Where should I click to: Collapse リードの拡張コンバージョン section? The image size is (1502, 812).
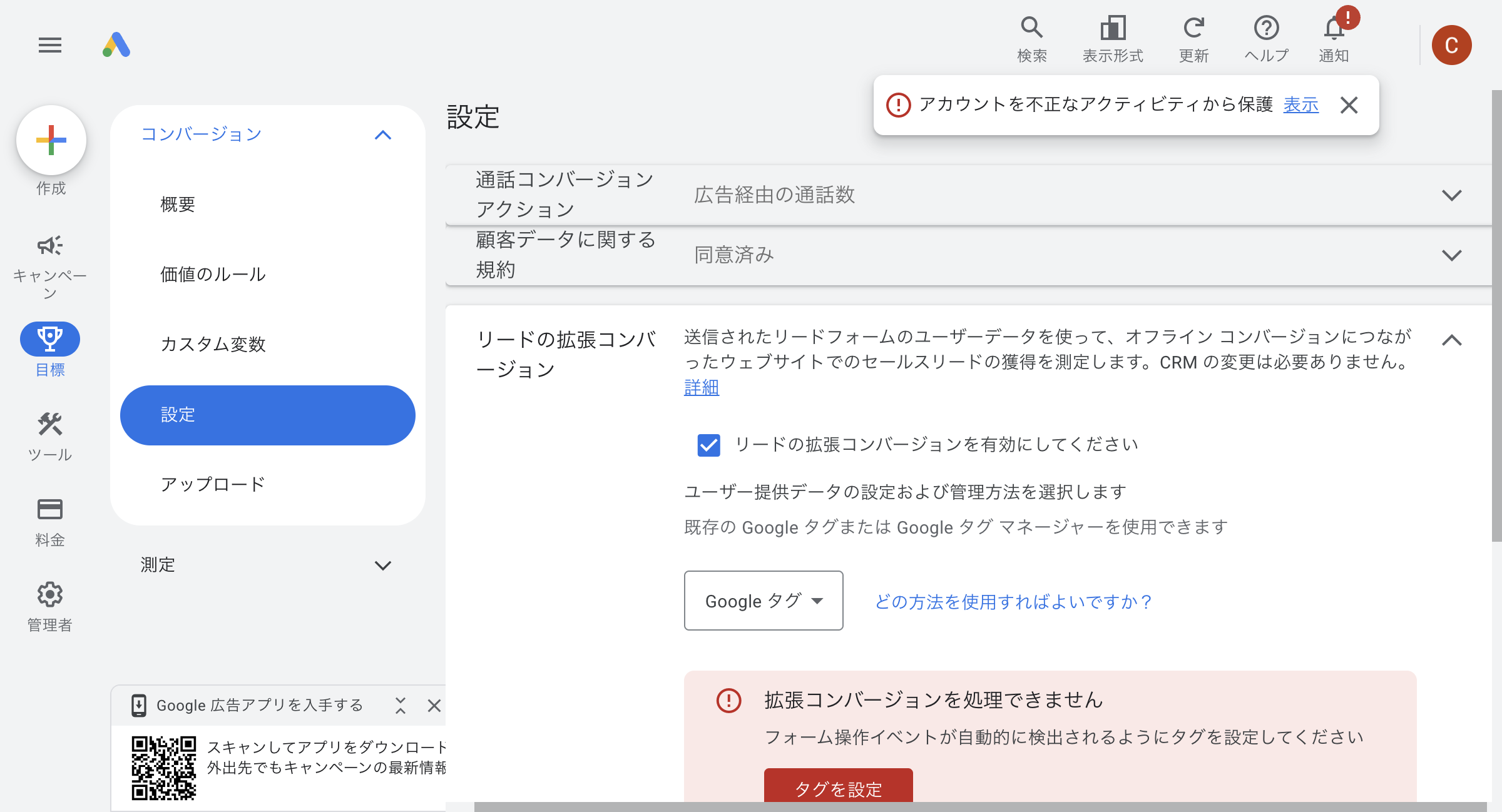click(x=1452, y=340)
